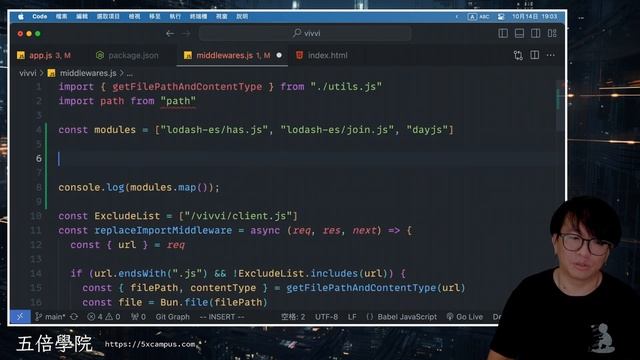The height and width of the screenshot is (360, 640).
Task: Synchronize changes using the sync icon
Action: (74, 317)
